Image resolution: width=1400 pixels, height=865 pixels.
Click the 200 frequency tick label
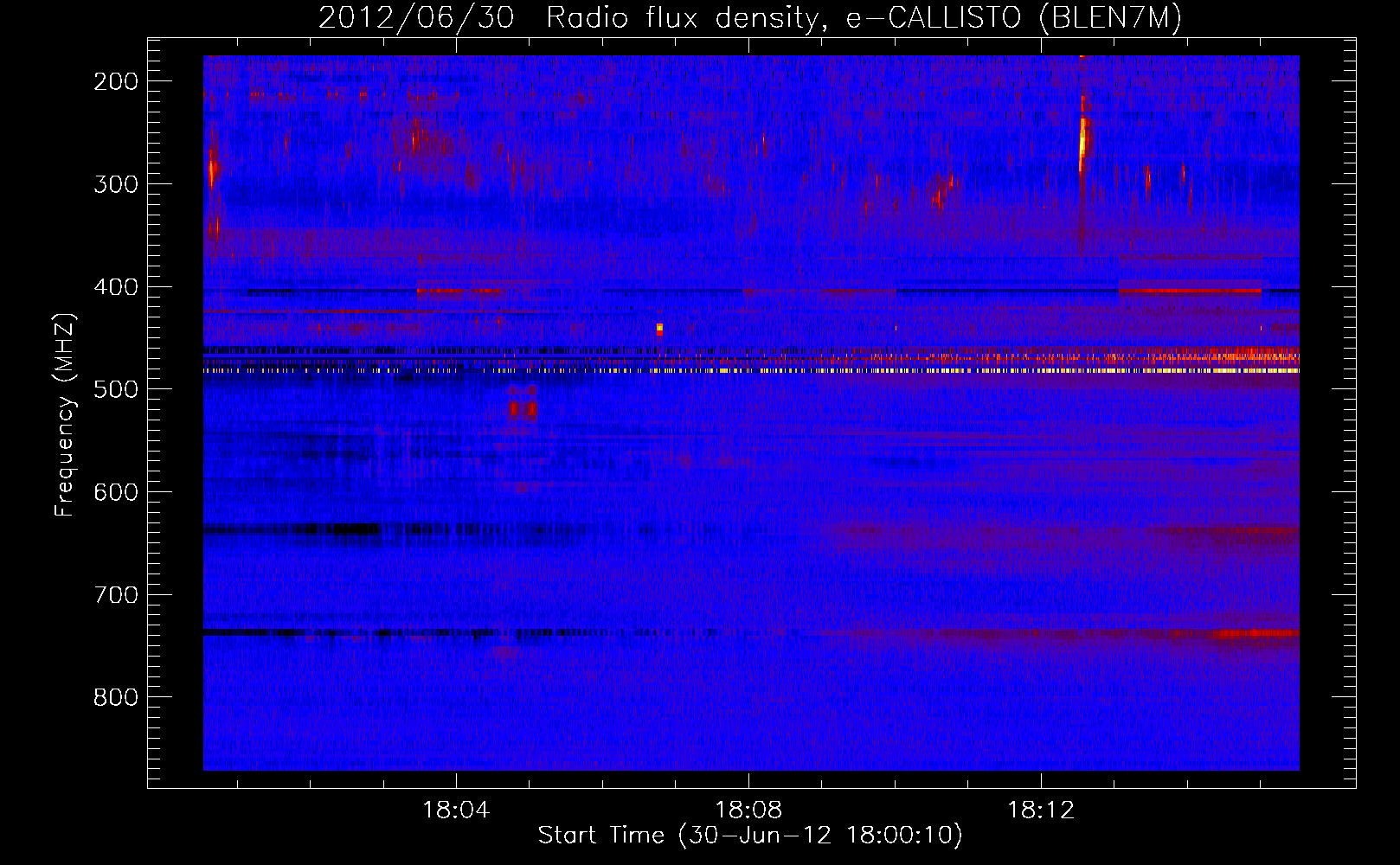coord(116,81)
